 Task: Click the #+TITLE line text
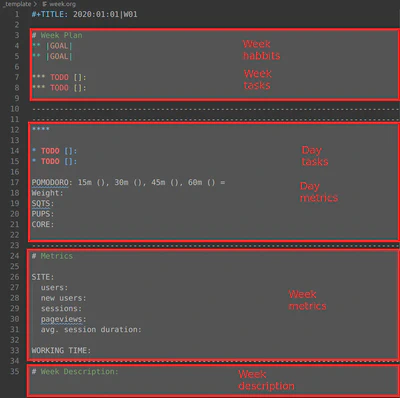tap(84, 14)
